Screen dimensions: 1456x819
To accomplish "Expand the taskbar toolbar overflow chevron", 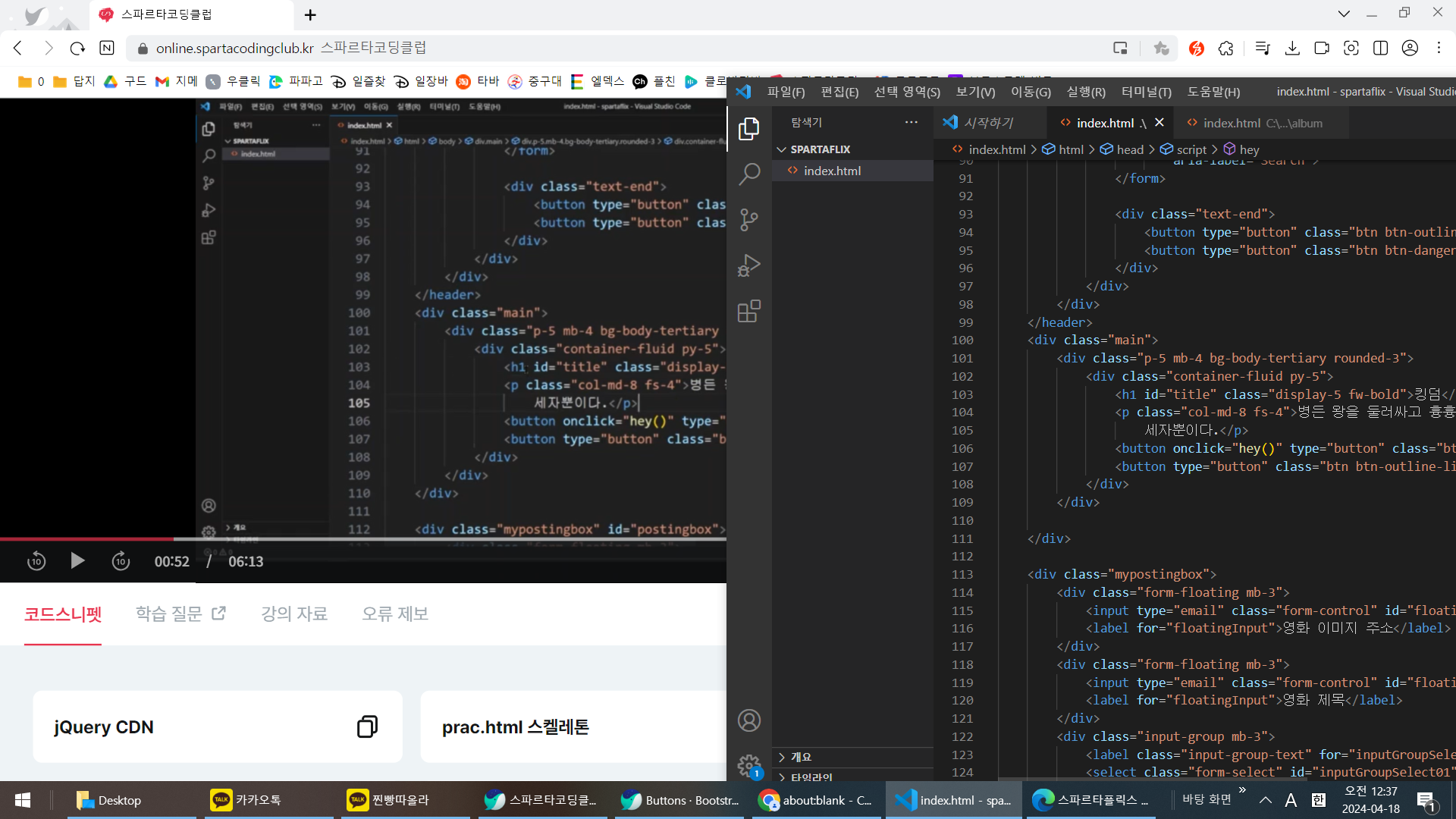I will (1242, 790).
